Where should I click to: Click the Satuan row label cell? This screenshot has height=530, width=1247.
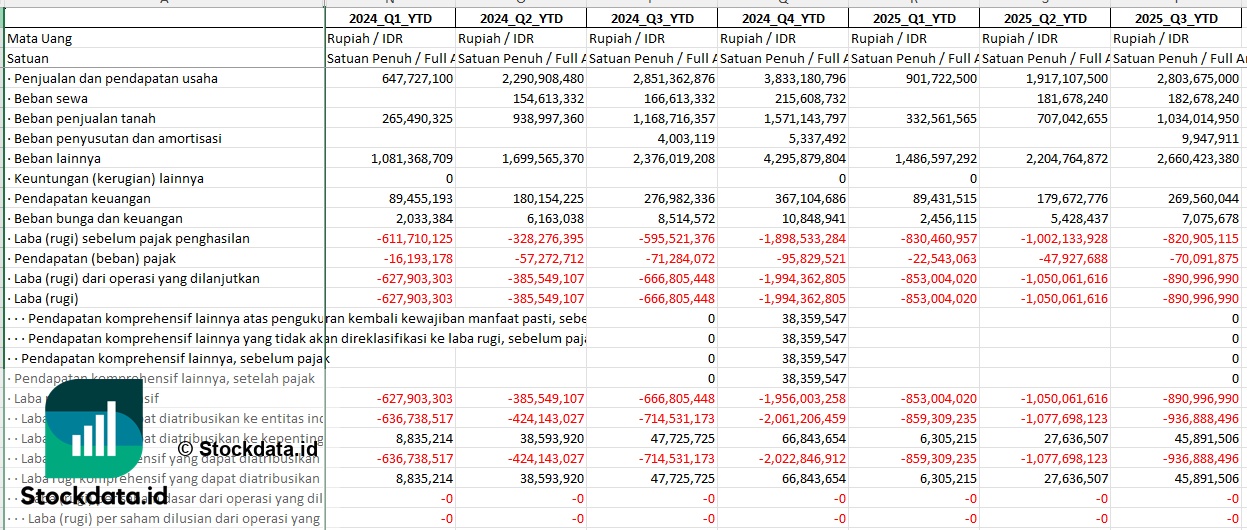point(28,59)
